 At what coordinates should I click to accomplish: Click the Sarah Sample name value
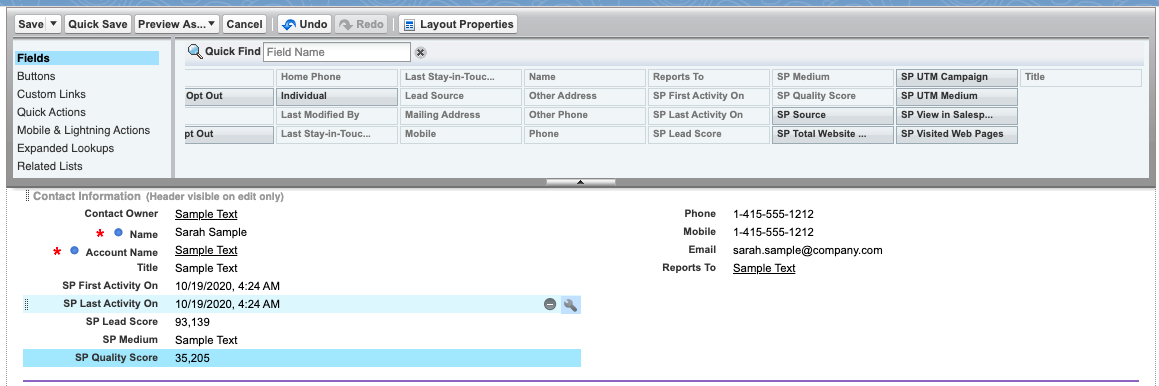coord(211,232)
